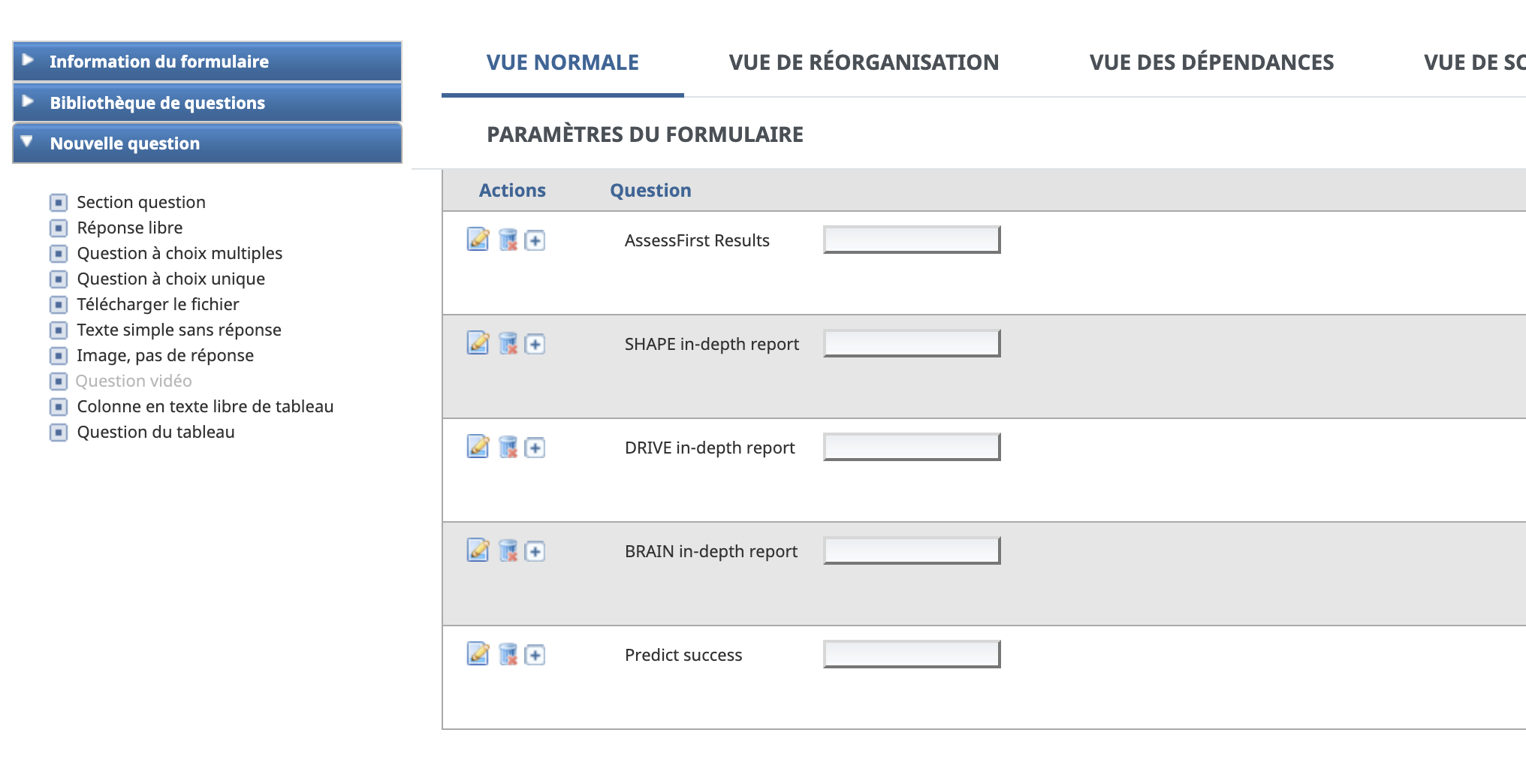Delete the Predict success question
Viewport: 1526px width, 784px height.
point(508,654)
